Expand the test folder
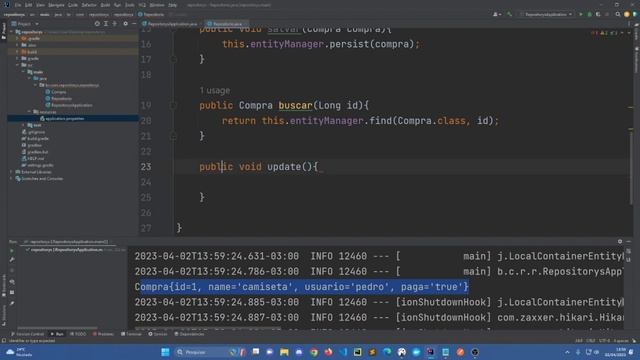This screenshot has height=360, width=640. point(24,125)
